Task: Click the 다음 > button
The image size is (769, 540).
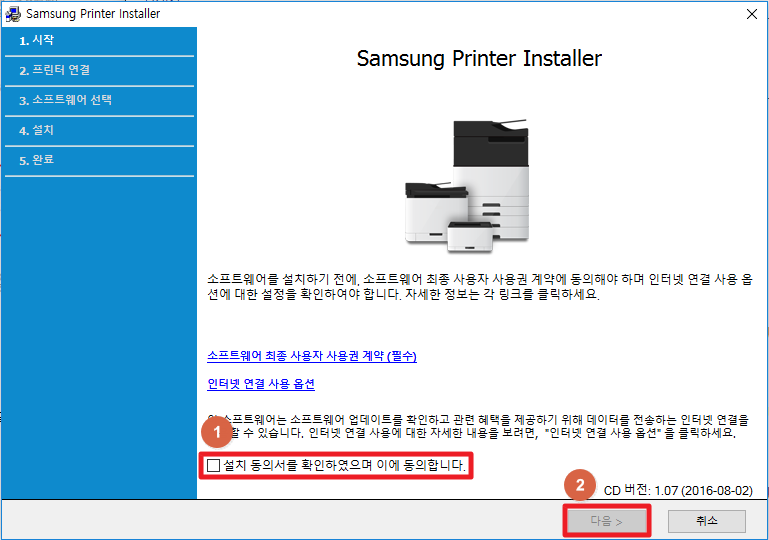Action: tap(607, 521)
